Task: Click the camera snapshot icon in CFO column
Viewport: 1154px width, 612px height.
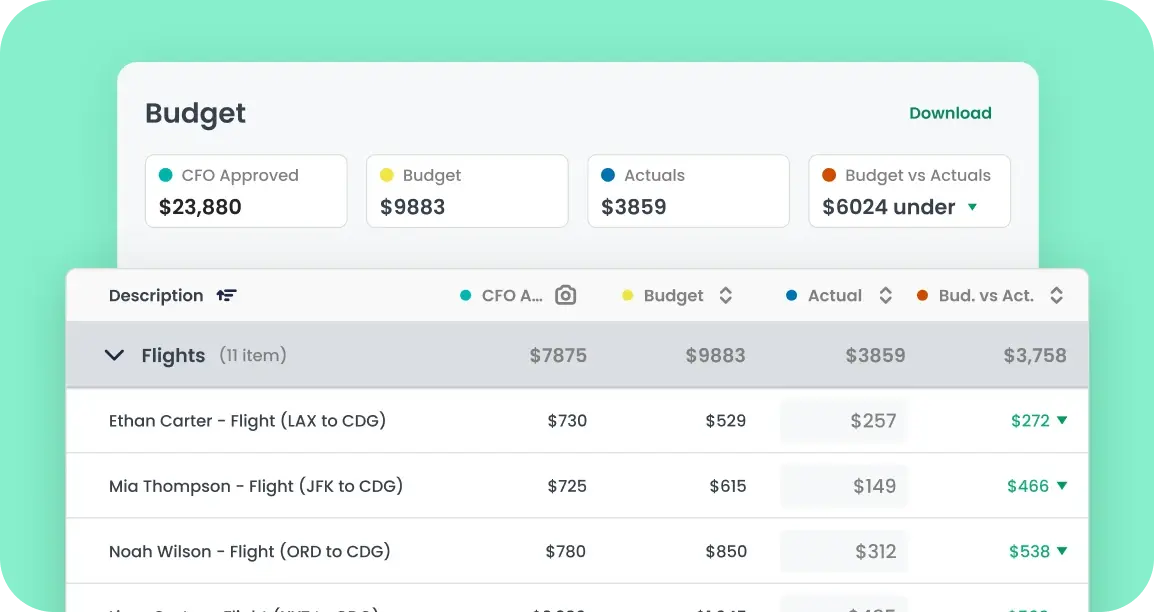Action: click(x=565, y=295)
